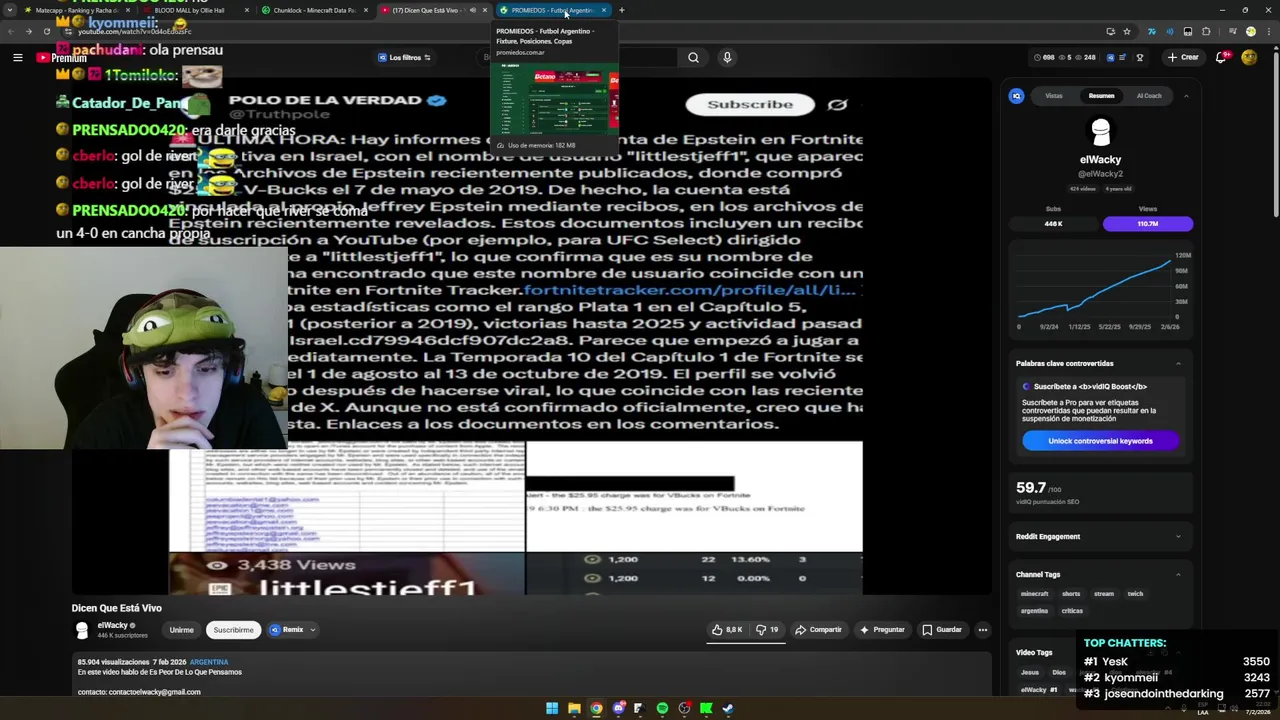The height and width of the screenshot is (720, 1280).
Task: Click elWacky channel avatar under video
Action: click(x=82, y=630)
